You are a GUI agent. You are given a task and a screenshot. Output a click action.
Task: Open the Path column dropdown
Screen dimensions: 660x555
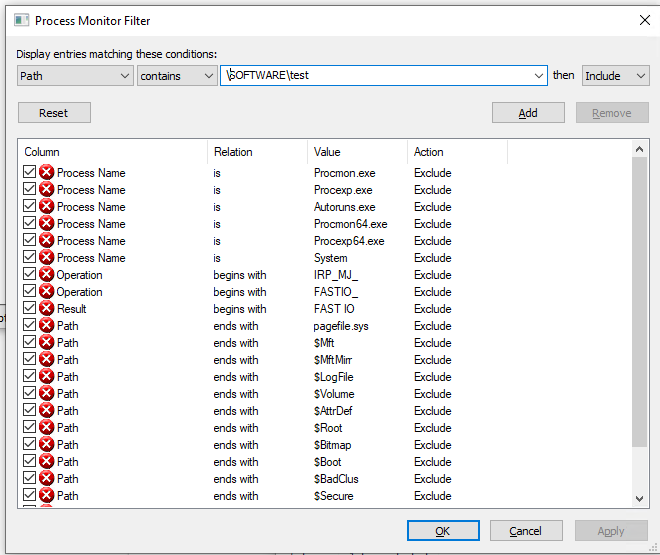tap(75, 76)
